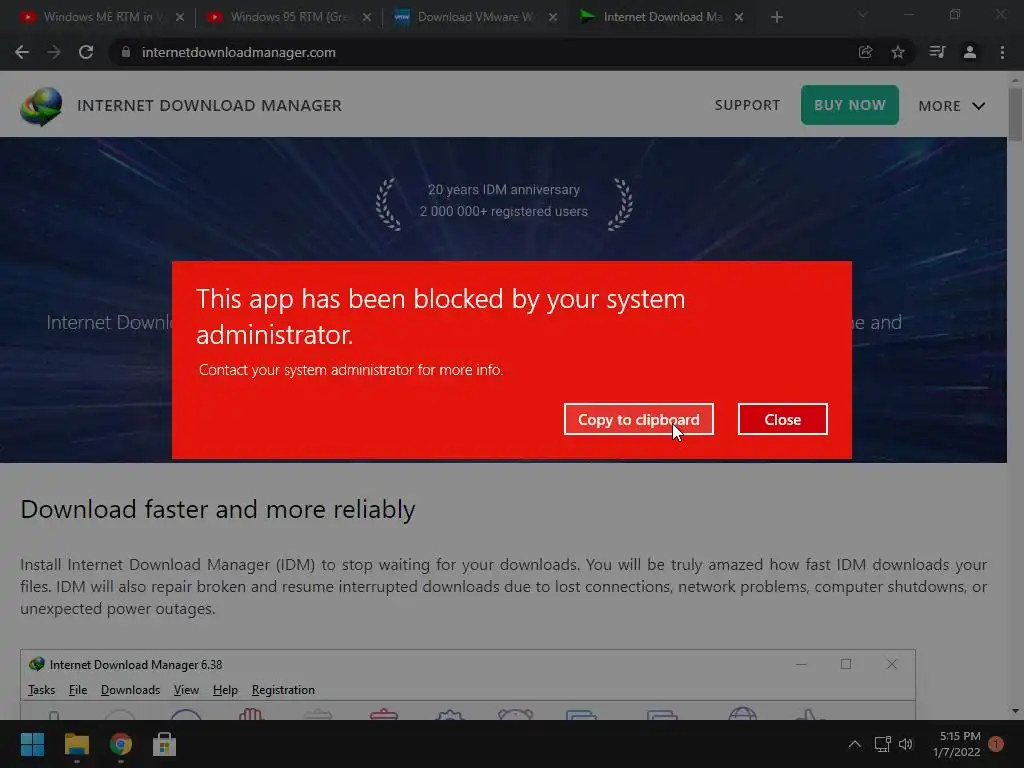Screen dimensions: 1024x768
Task: Click the Chrome taskbar icon
Action: (x=121, y=744)
